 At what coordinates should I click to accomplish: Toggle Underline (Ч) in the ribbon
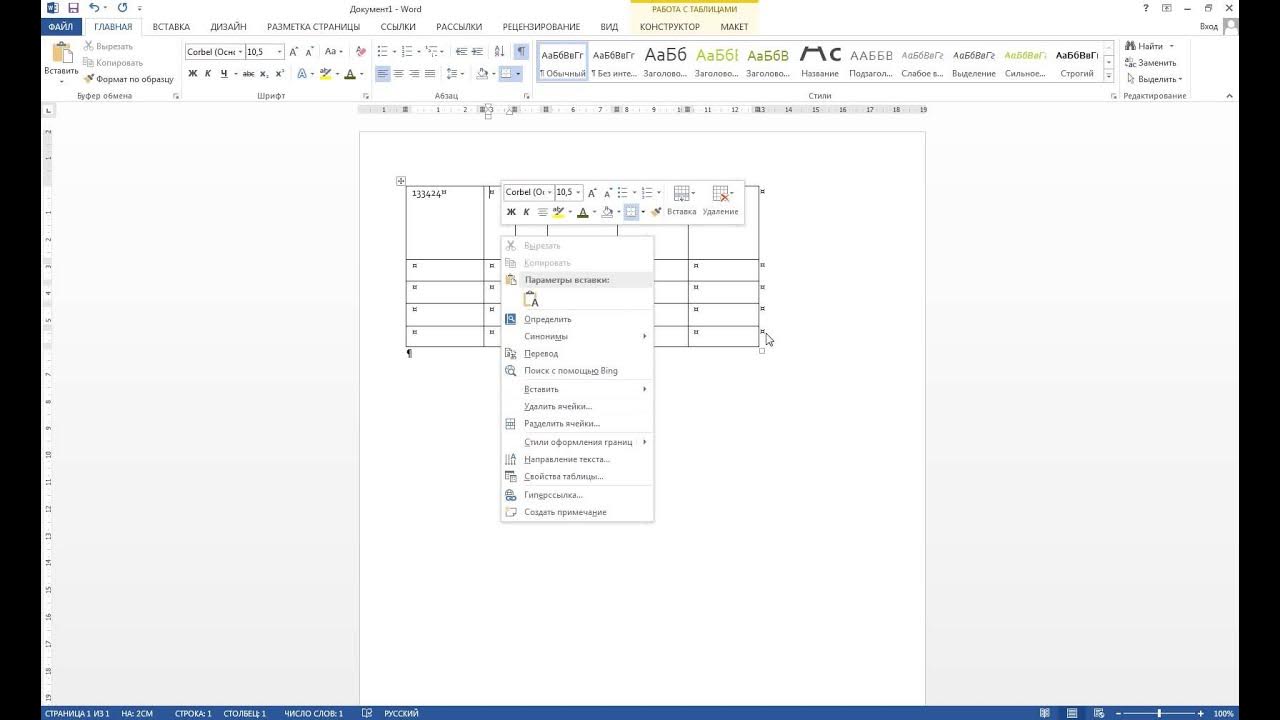[x=223, y=74]
